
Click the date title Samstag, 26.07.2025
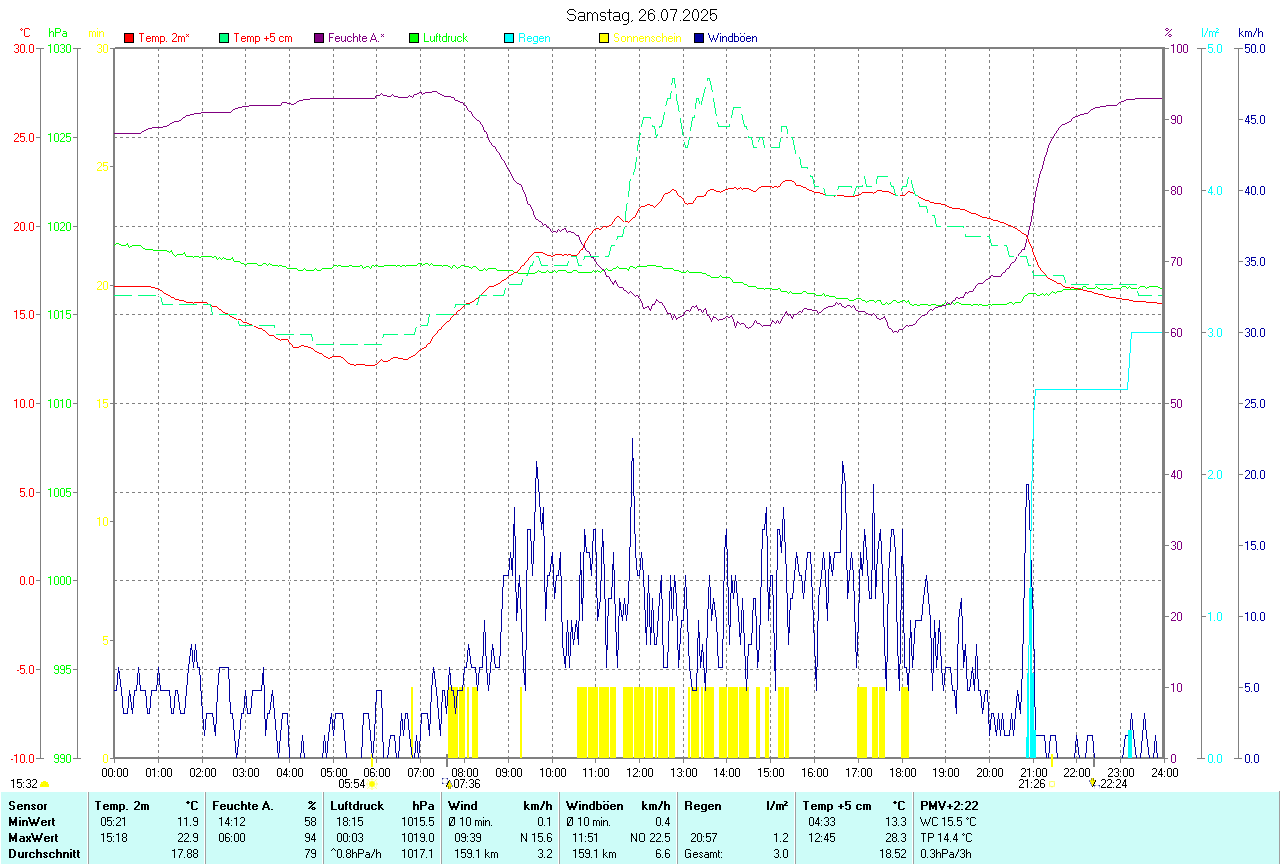[641, 15]
